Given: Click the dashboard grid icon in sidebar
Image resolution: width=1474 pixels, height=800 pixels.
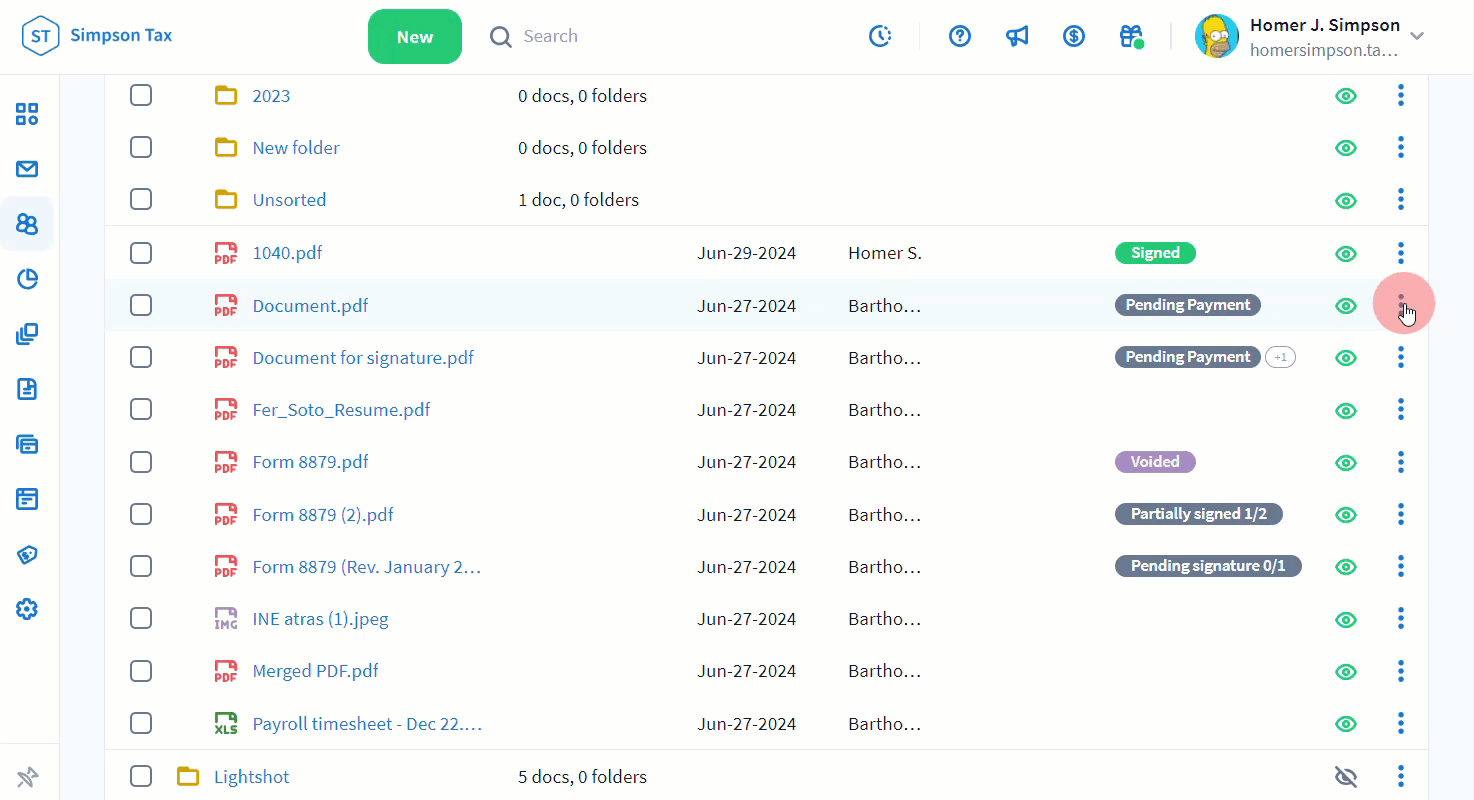Looking at the screenshot, I should point(27,114).
